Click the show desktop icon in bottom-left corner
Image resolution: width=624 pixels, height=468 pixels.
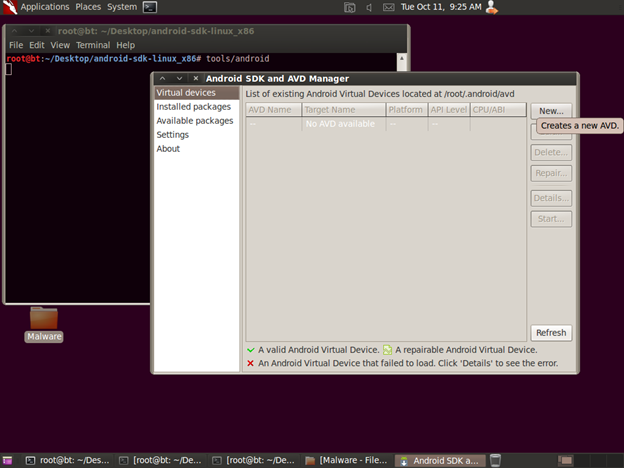tap(9, 460)
